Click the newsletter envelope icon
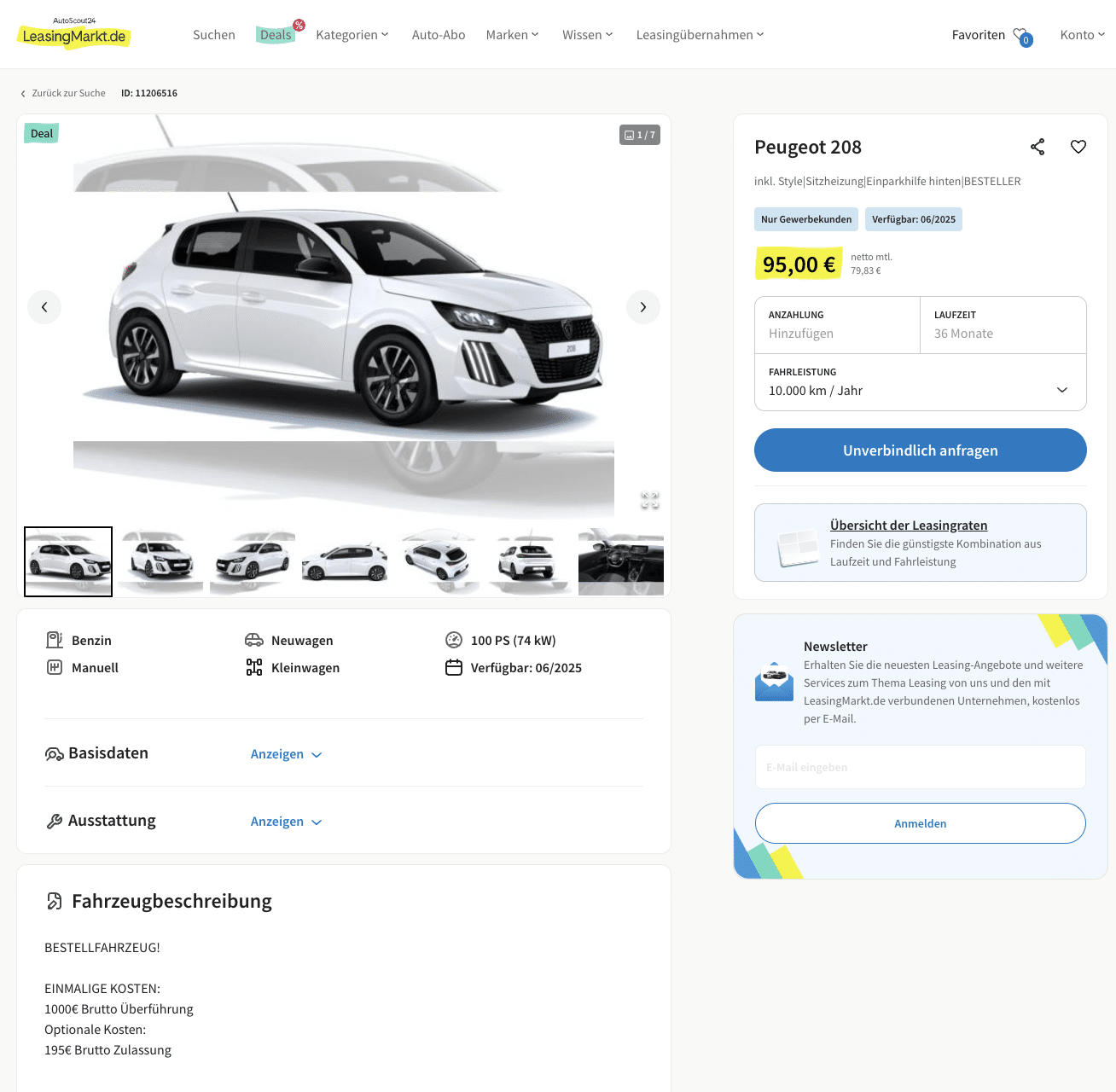Screen dimensions: 1116x1092 [775, 682]
